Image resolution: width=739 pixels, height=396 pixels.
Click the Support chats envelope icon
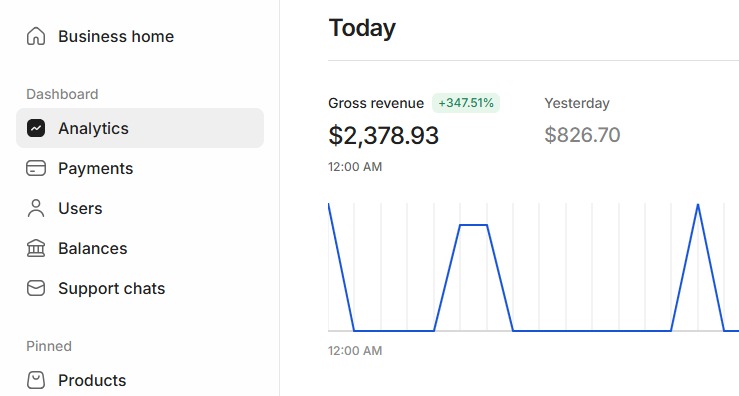[x=36, y=288]
